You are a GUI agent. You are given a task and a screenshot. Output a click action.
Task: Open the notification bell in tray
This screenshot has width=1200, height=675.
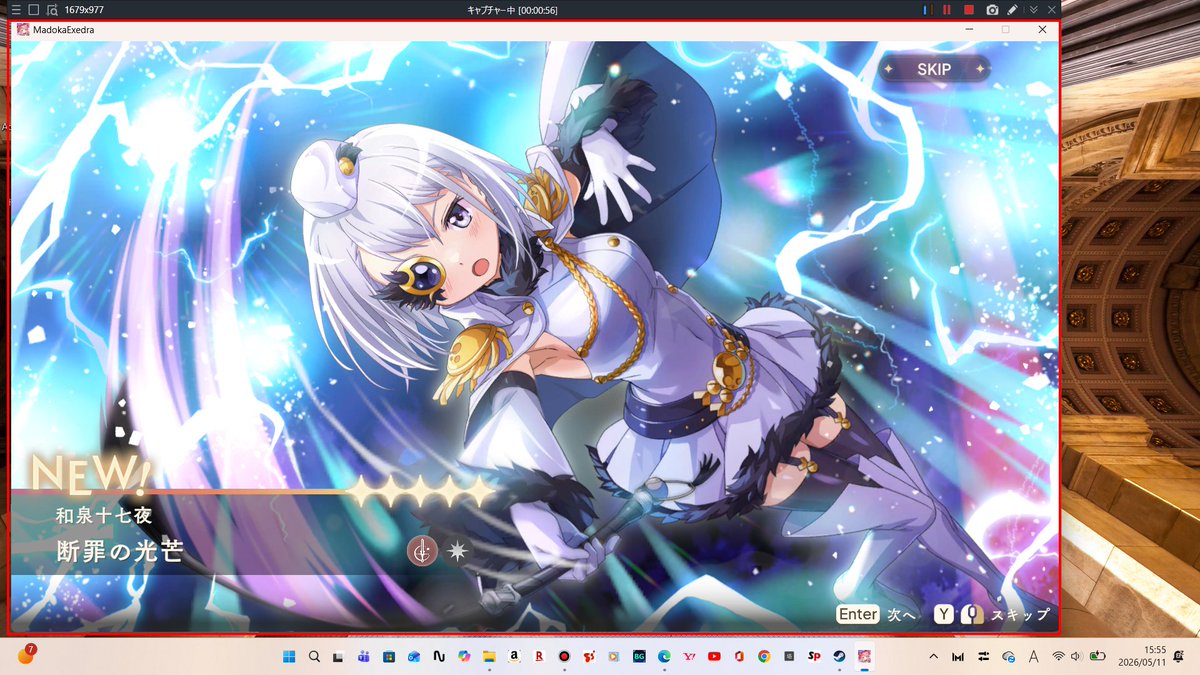[1178, 657]
